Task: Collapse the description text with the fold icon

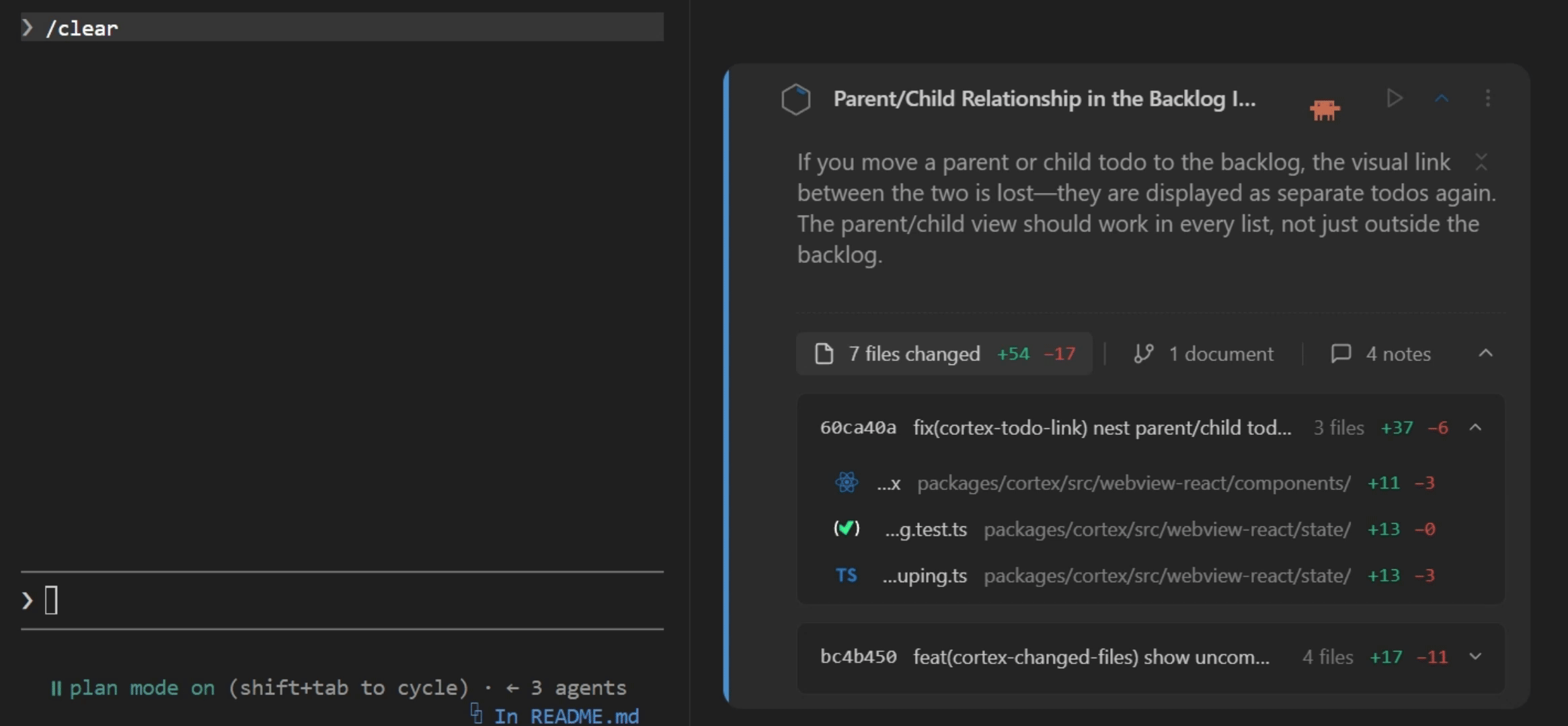Action: [x=1481, y=161]
